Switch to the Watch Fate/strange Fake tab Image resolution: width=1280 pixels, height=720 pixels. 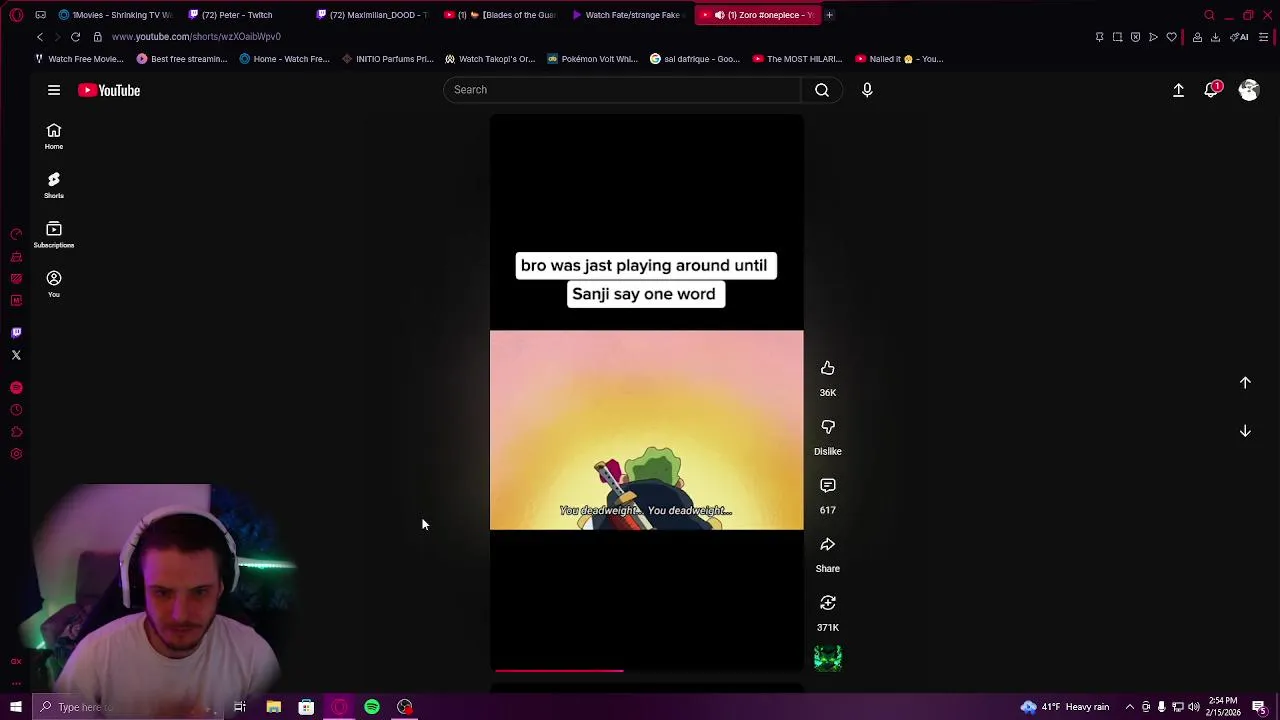(x=629, y=15)
